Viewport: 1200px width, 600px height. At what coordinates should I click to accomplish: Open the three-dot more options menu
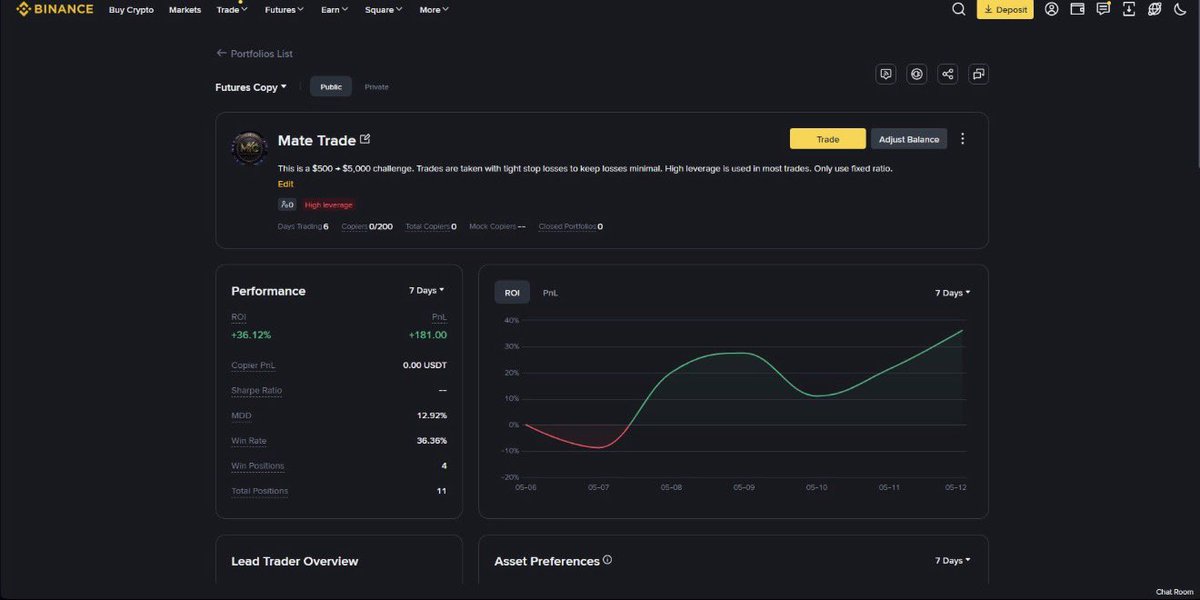(x=963, y=139)
